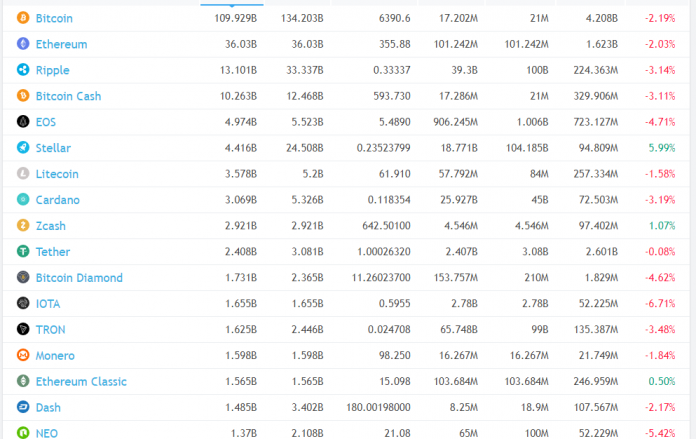Open the Cardano coin link

coord(57,200)
